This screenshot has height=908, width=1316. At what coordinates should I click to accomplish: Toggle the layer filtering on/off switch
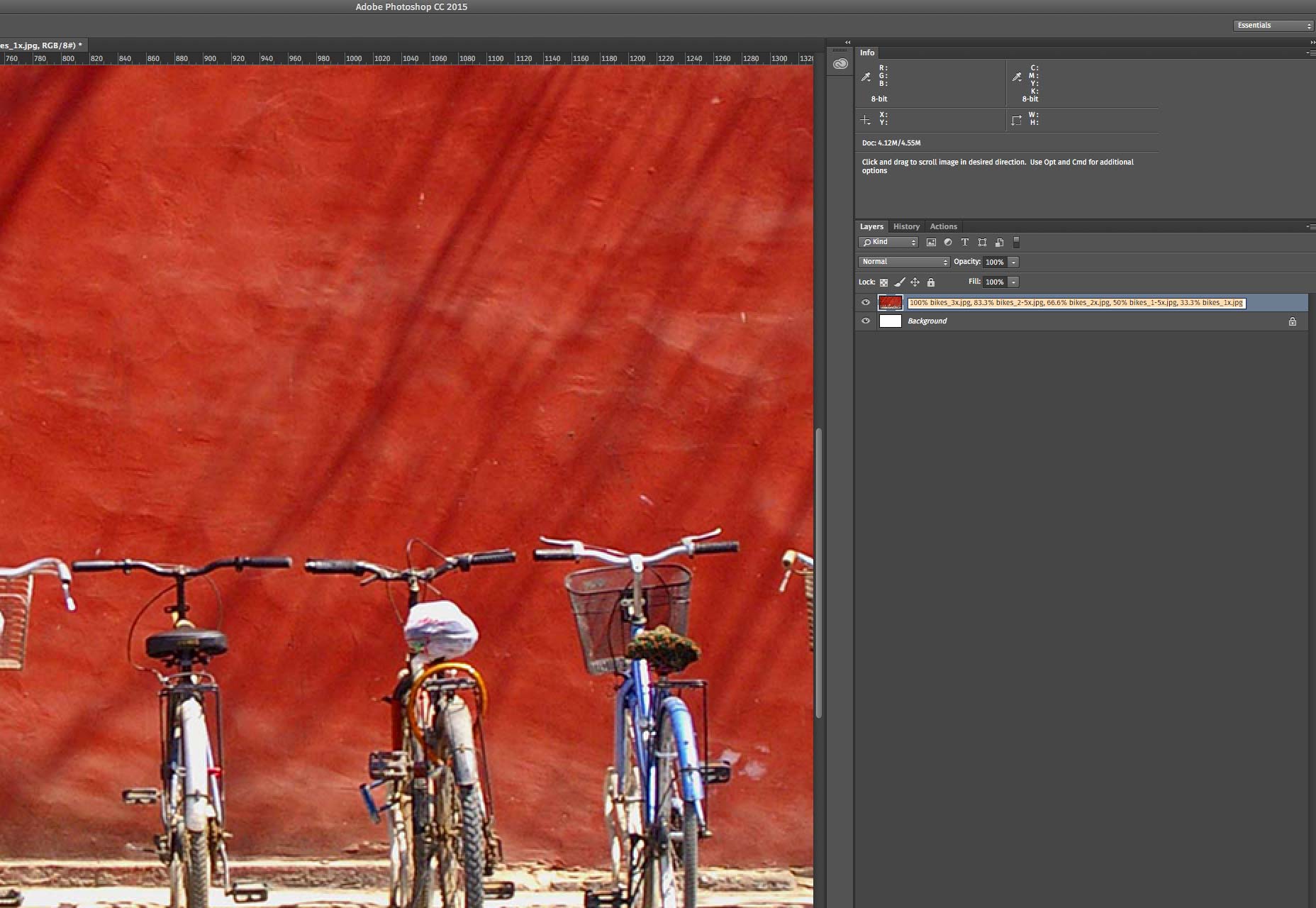tap(1016, 243)
